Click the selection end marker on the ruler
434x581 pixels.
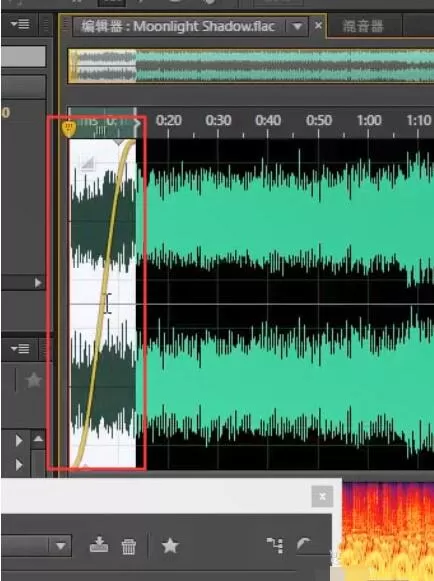coord(136,123)
